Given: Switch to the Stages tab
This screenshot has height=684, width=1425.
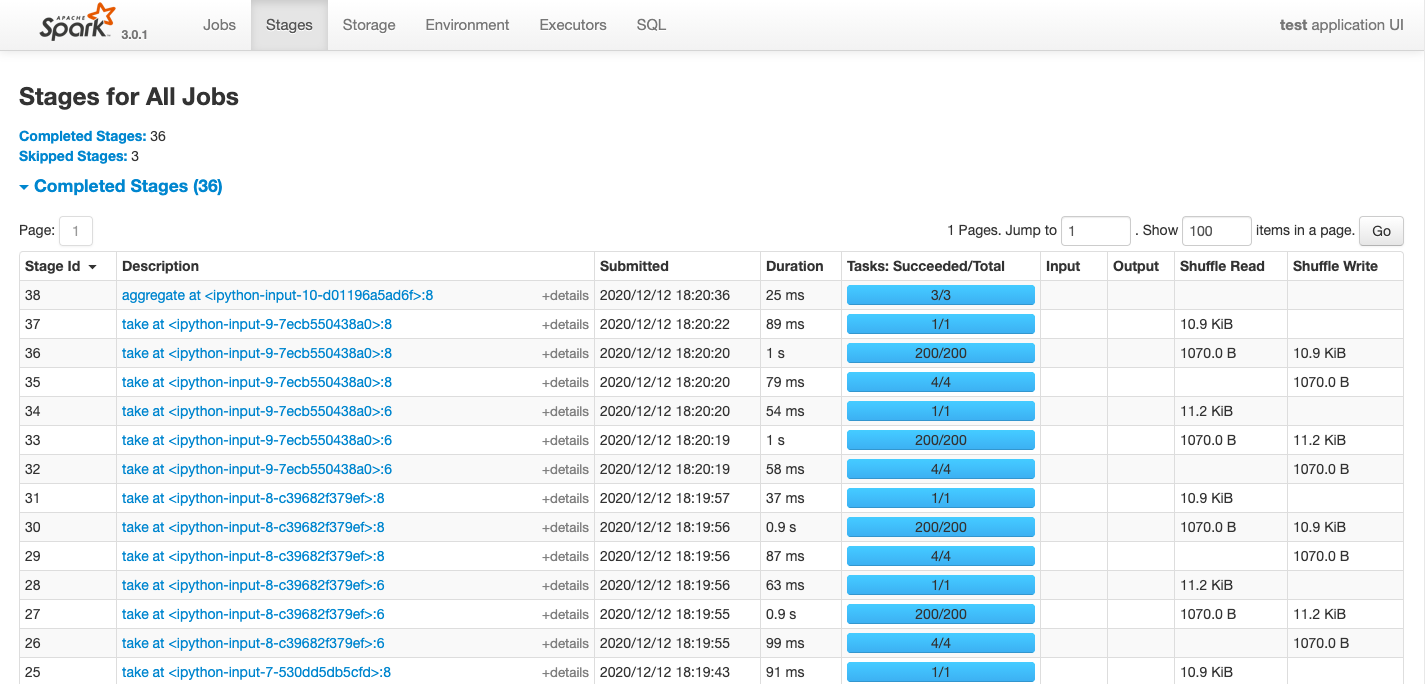Looking at the screenshot, I should pos(289,25).
